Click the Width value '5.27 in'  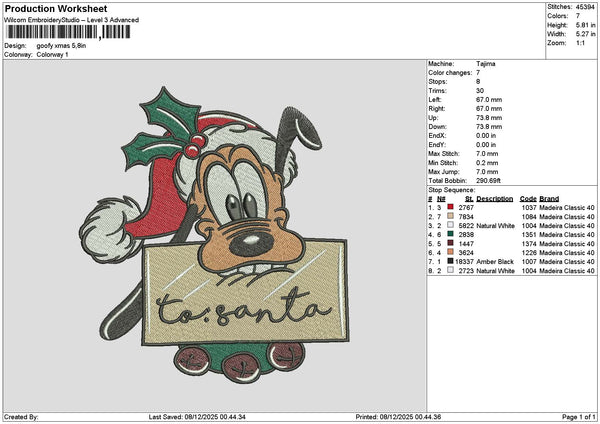tap(586, 34)
